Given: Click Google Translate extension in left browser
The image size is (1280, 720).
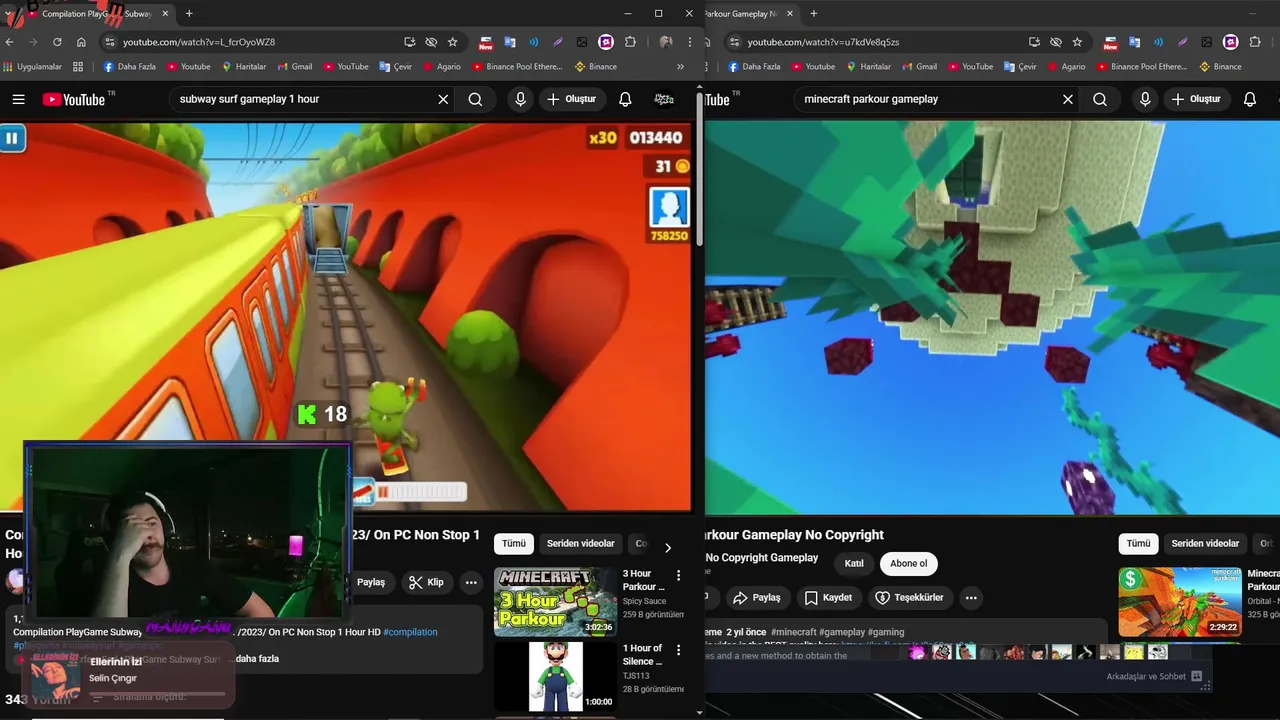Looking at the screenshot, I should 509,42.
